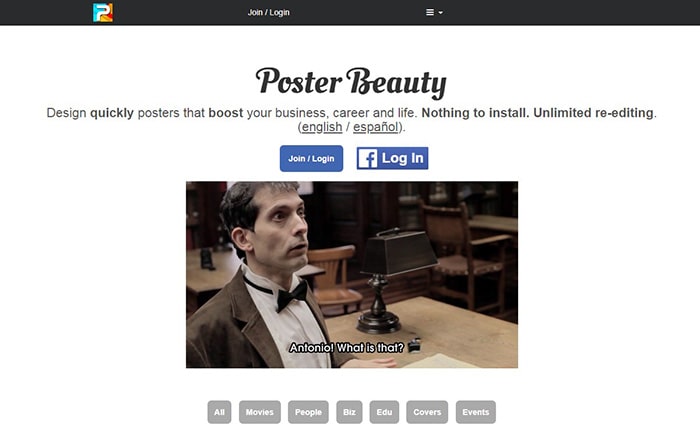This screenshot has height=443, width=700.
Task: Open the hamburger menu icon
Action: pyautogui.click(x=429, y=13)
